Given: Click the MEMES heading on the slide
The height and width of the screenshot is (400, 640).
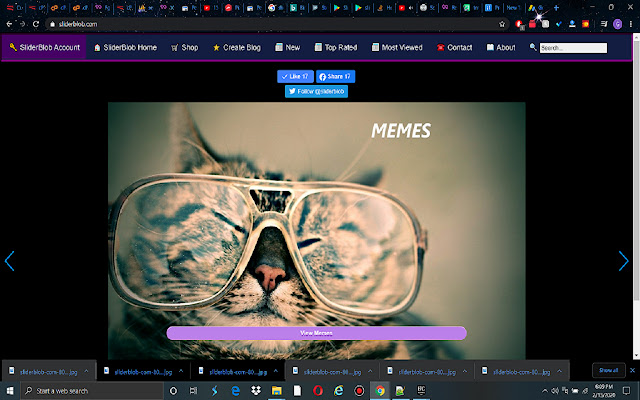Looking at the screenshot, I should [x=401, y=131].
